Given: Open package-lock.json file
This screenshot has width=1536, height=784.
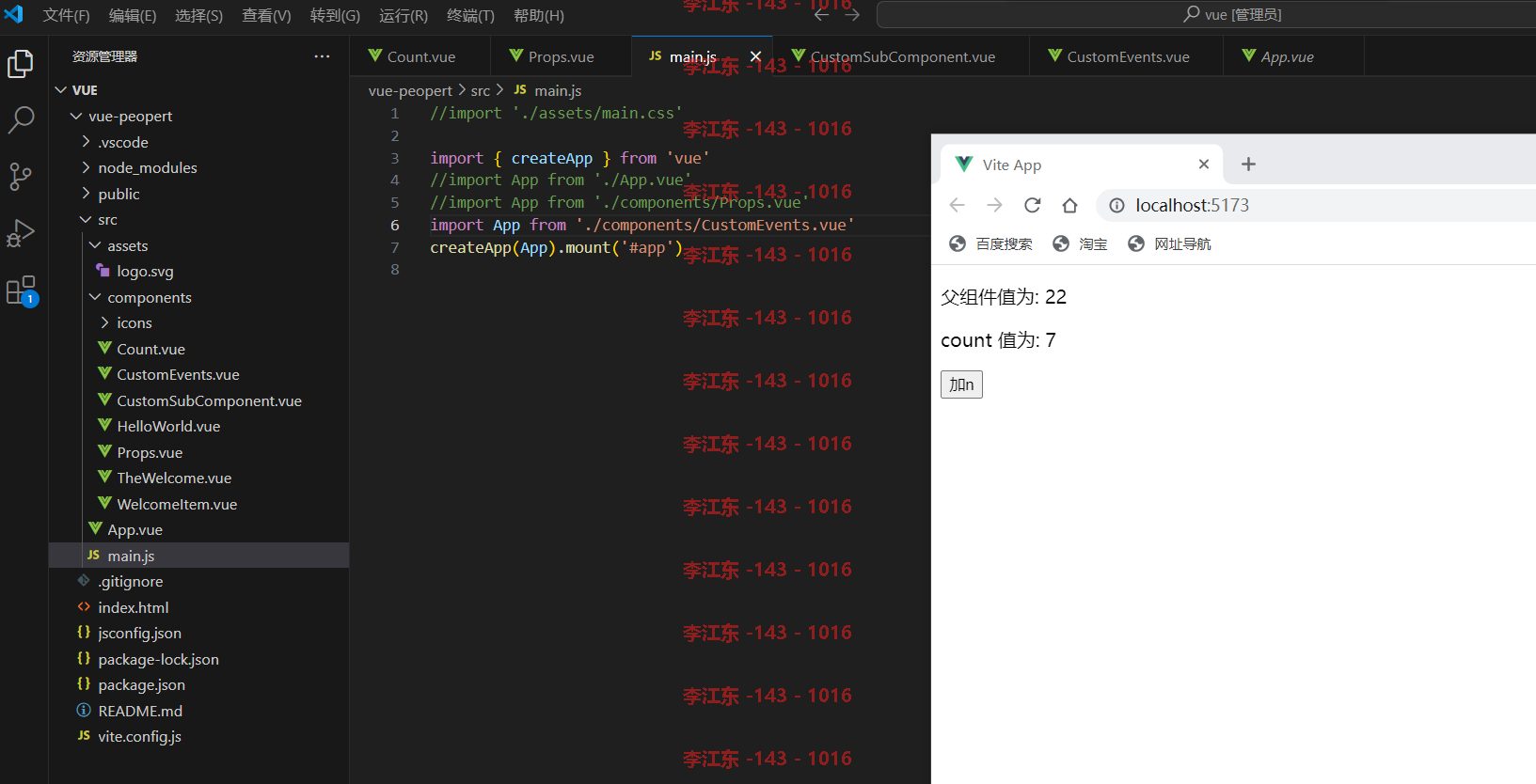Looking at the screenshot, I should pyautogui.click(x=199, y=659).
